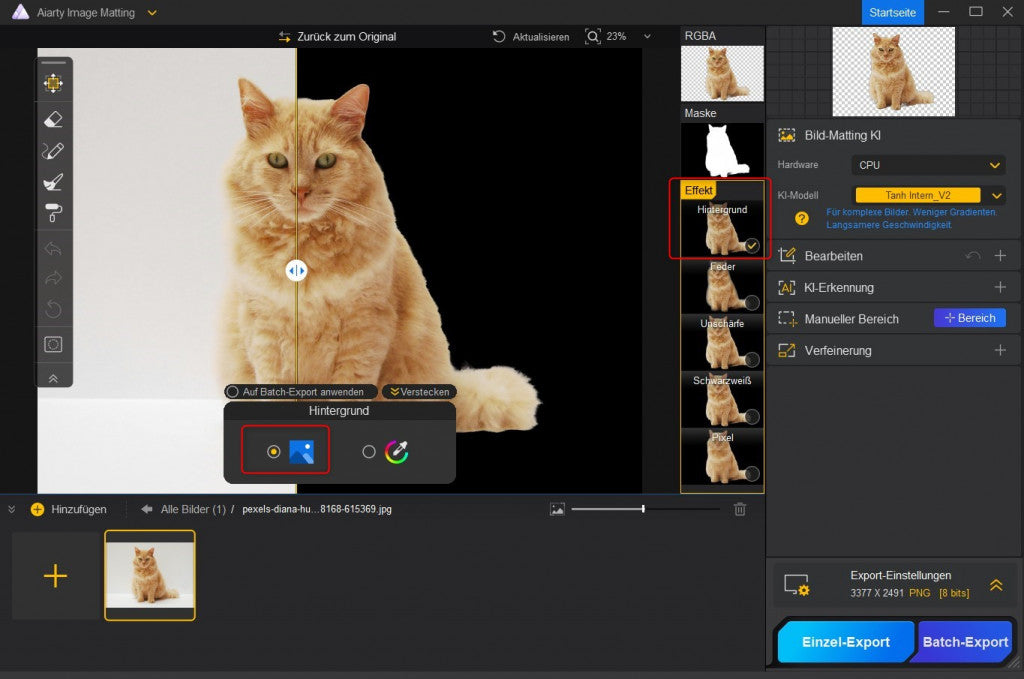Image resolution: width=1024 pixels, height=679 pixels.
Task: Click the trash icon to delete image
Action: pyautogui.click(x=740, y=509)
